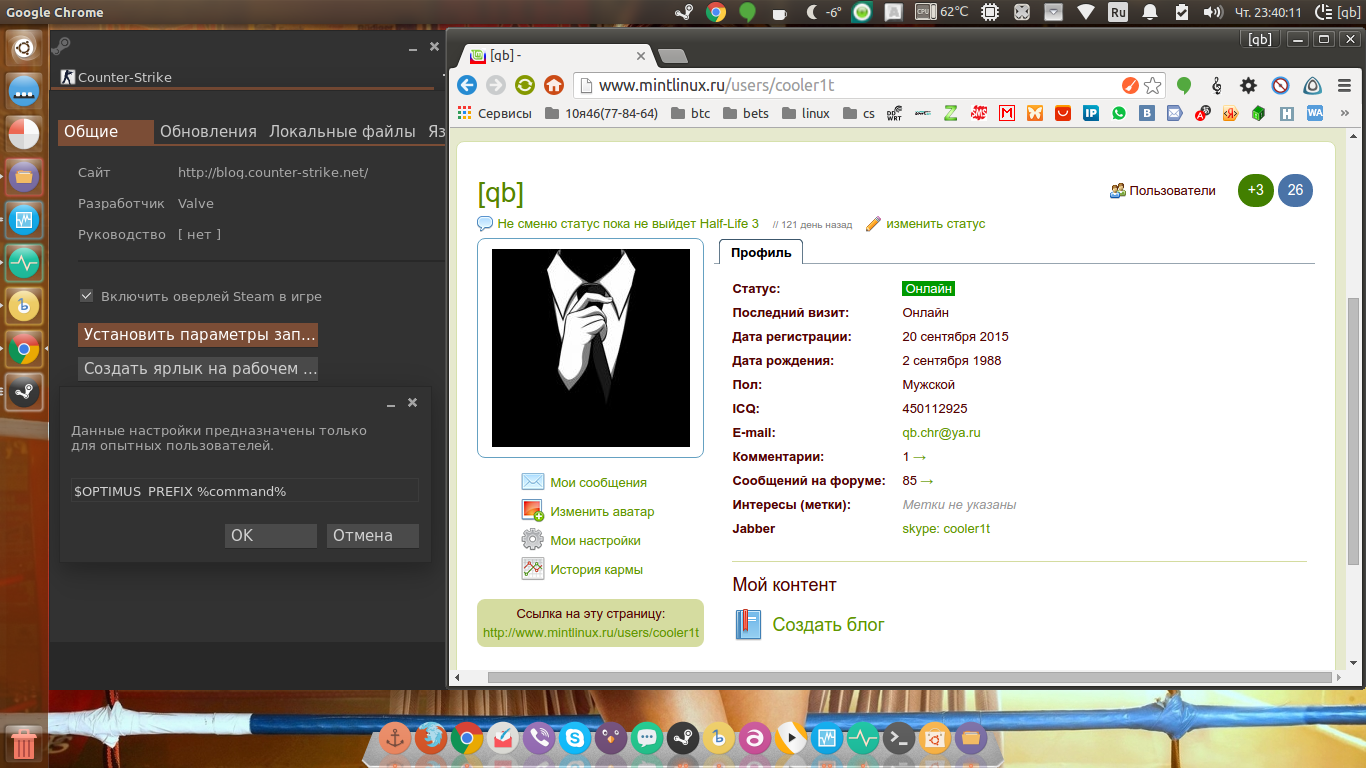
Task: Open the sound volume menu in tray
Action: pos(1213,12)
